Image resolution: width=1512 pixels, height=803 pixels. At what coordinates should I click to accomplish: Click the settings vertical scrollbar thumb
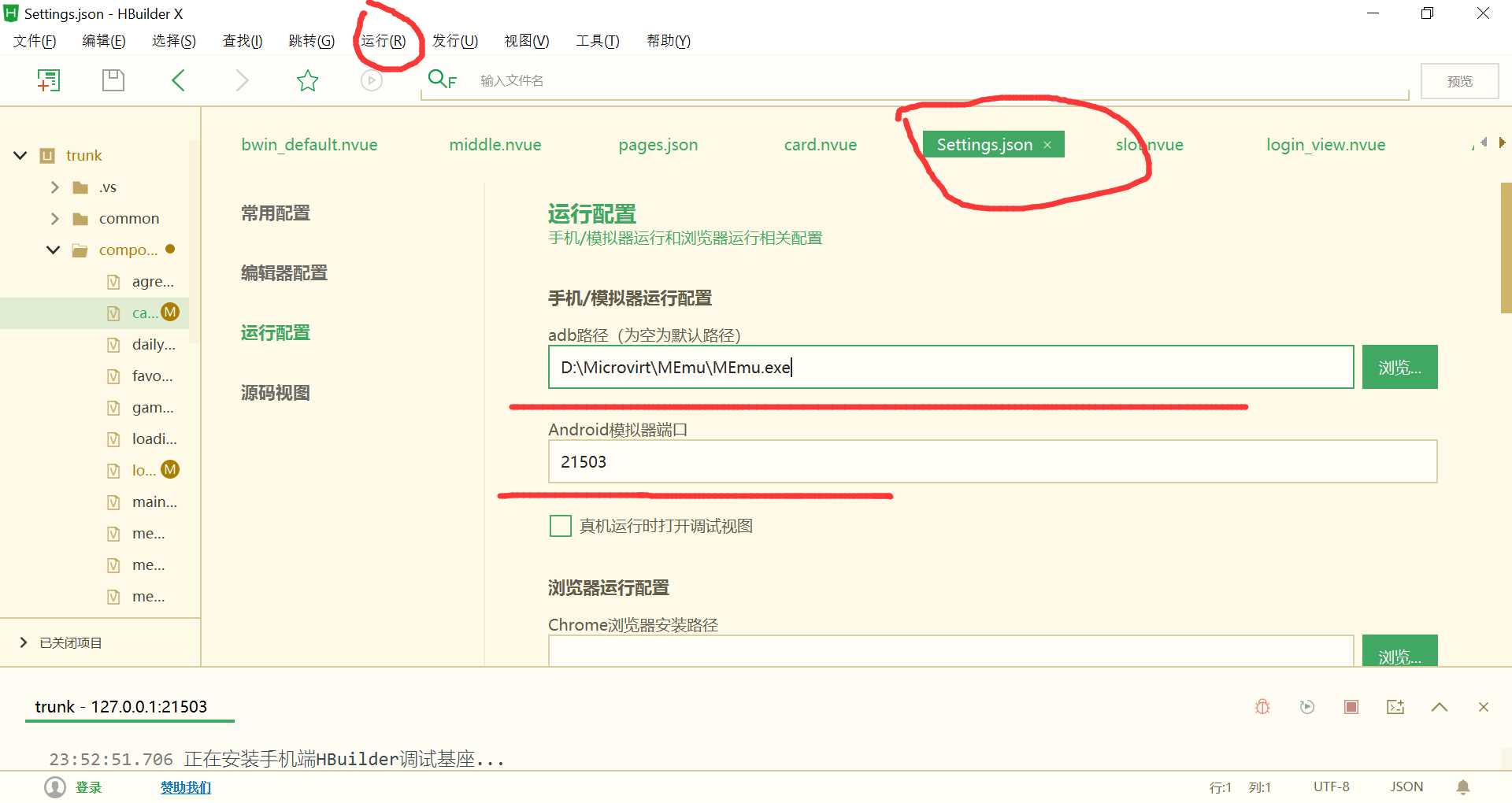pyautogui.click(x=1506, y=248)
